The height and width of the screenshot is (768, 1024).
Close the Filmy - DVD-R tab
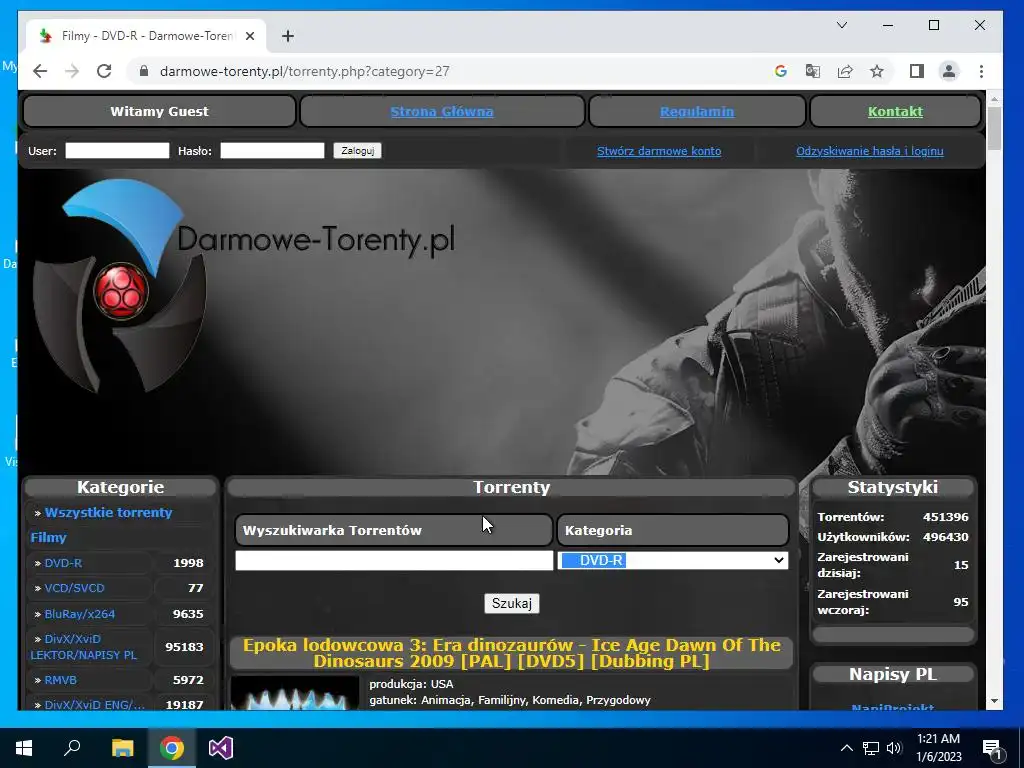point(249,36)
